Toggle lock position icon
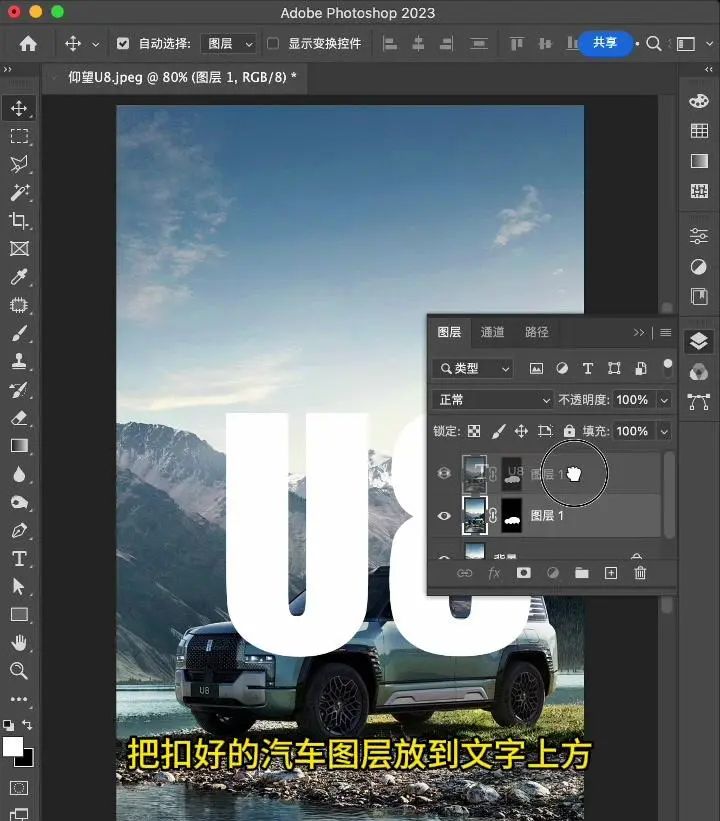The image size is (720, 821). tap(521, 431)
